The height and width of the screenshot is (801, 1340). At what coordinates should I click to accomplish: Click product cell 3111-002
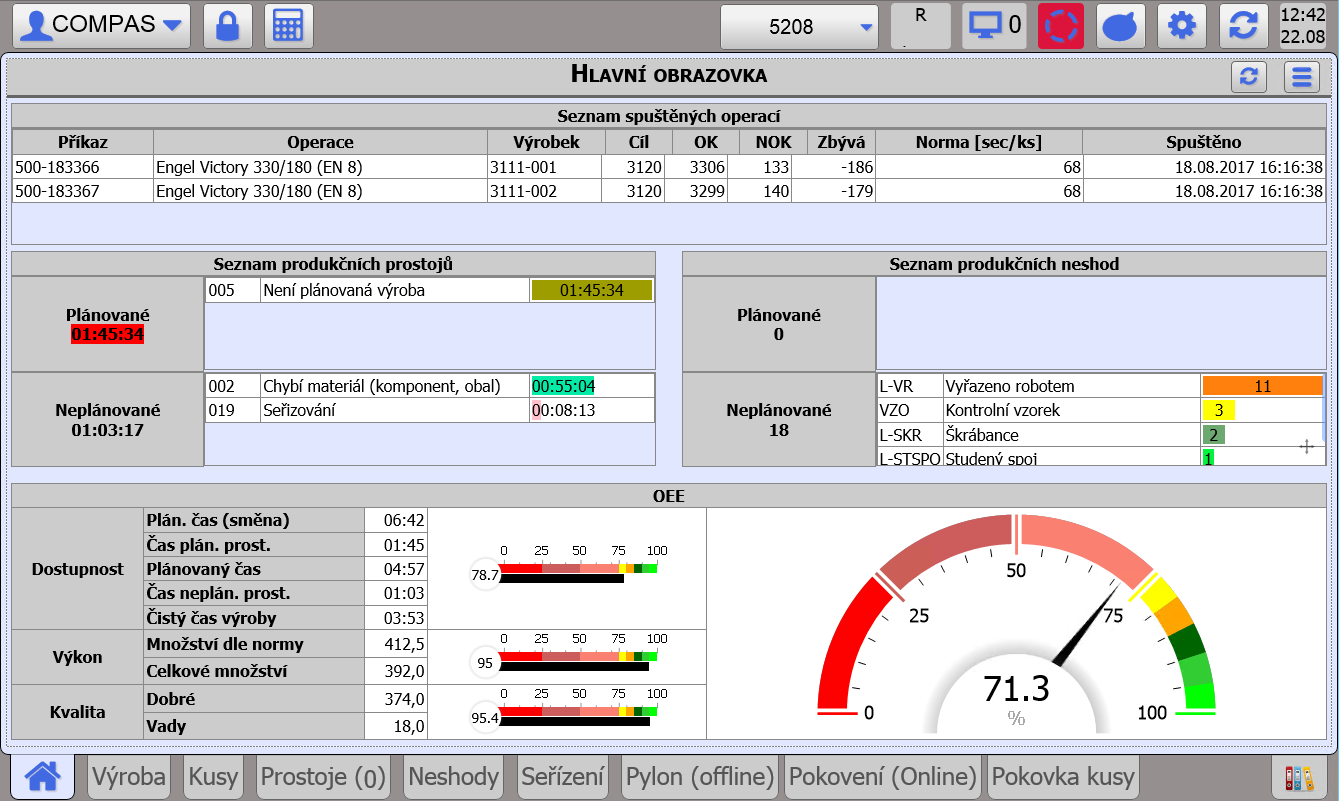pos(546,191)
